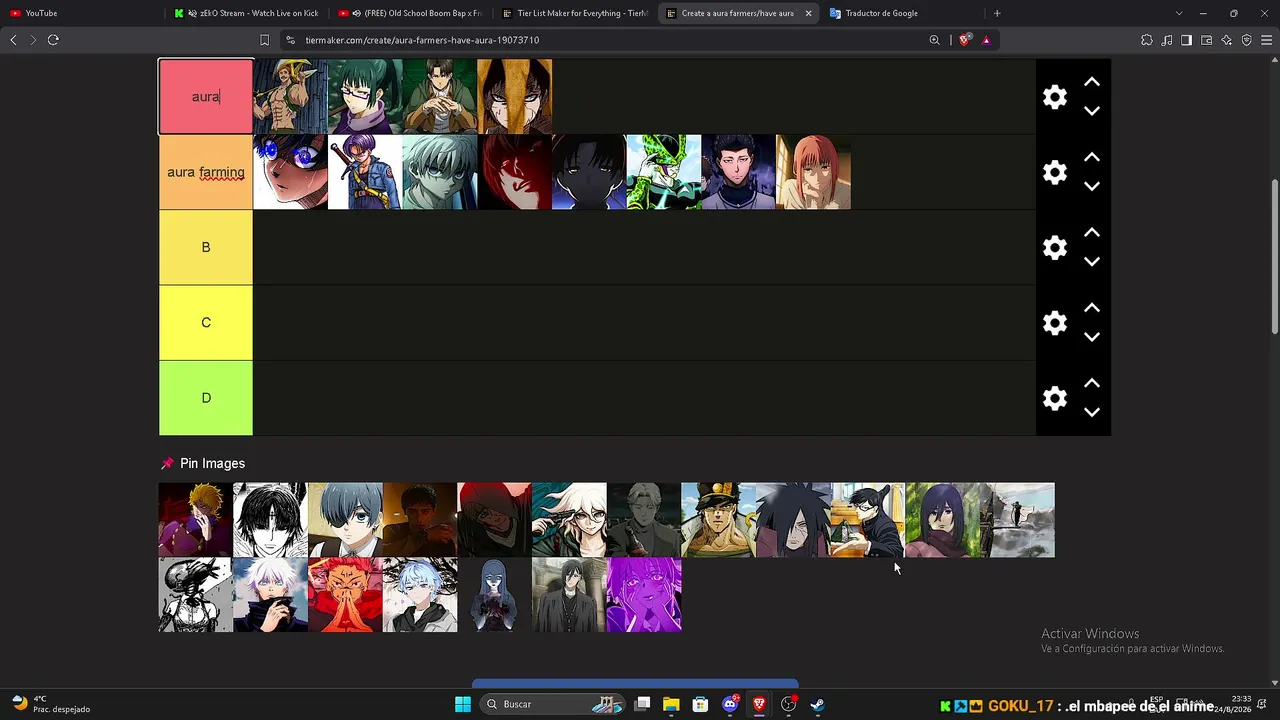Screen dimensions: 1280x720
Task: Open Brave Rewards triangle icon
Action: pyautogui.click(x=986, y=40)
